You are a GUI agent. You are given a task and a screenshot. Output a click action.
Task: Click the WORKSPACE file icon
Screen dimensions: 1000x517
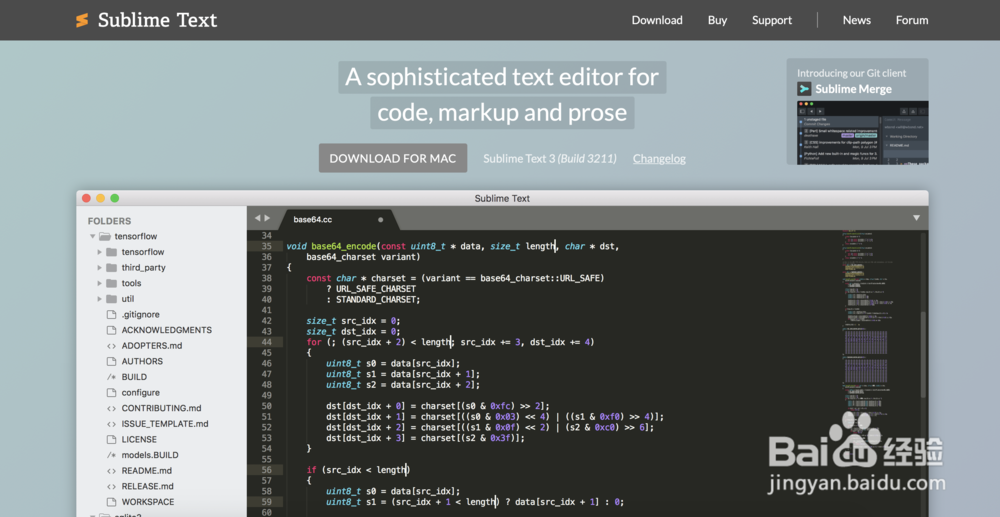[x=111, y=502]
